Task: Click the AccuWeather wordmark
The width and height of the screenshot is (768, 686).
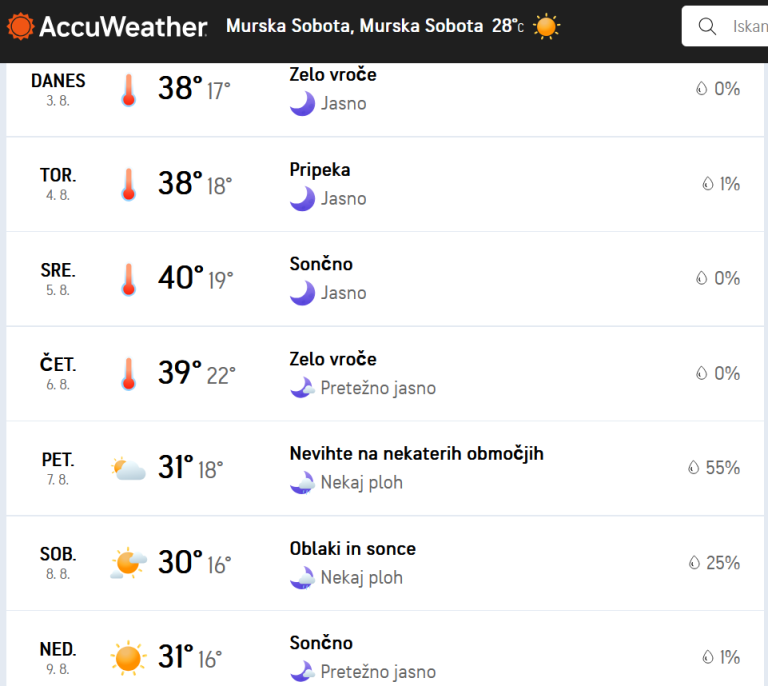Action: coord(123,26)
